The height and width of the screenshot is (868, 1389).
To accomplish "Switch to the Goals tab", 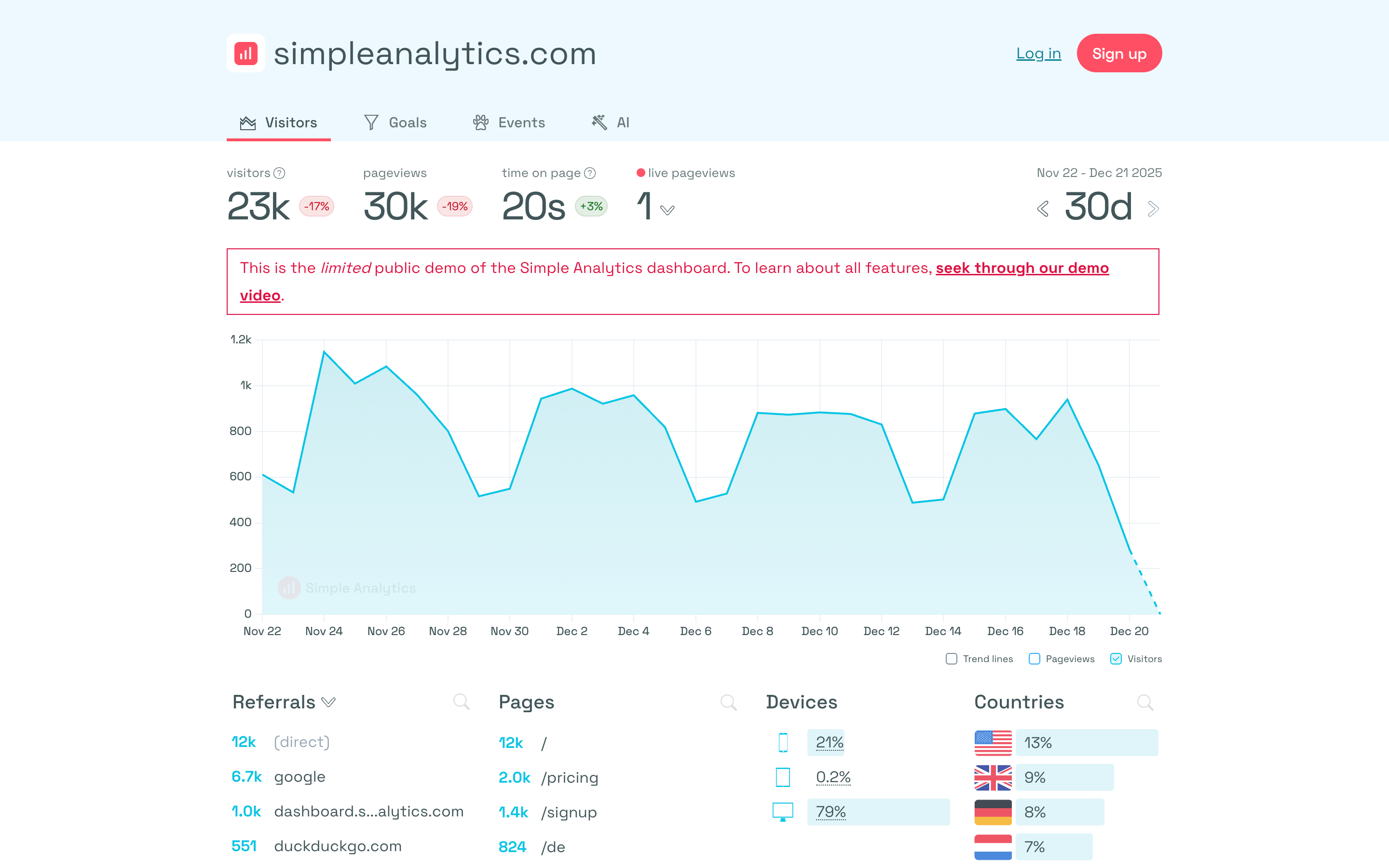I will (x=395, y=122).
